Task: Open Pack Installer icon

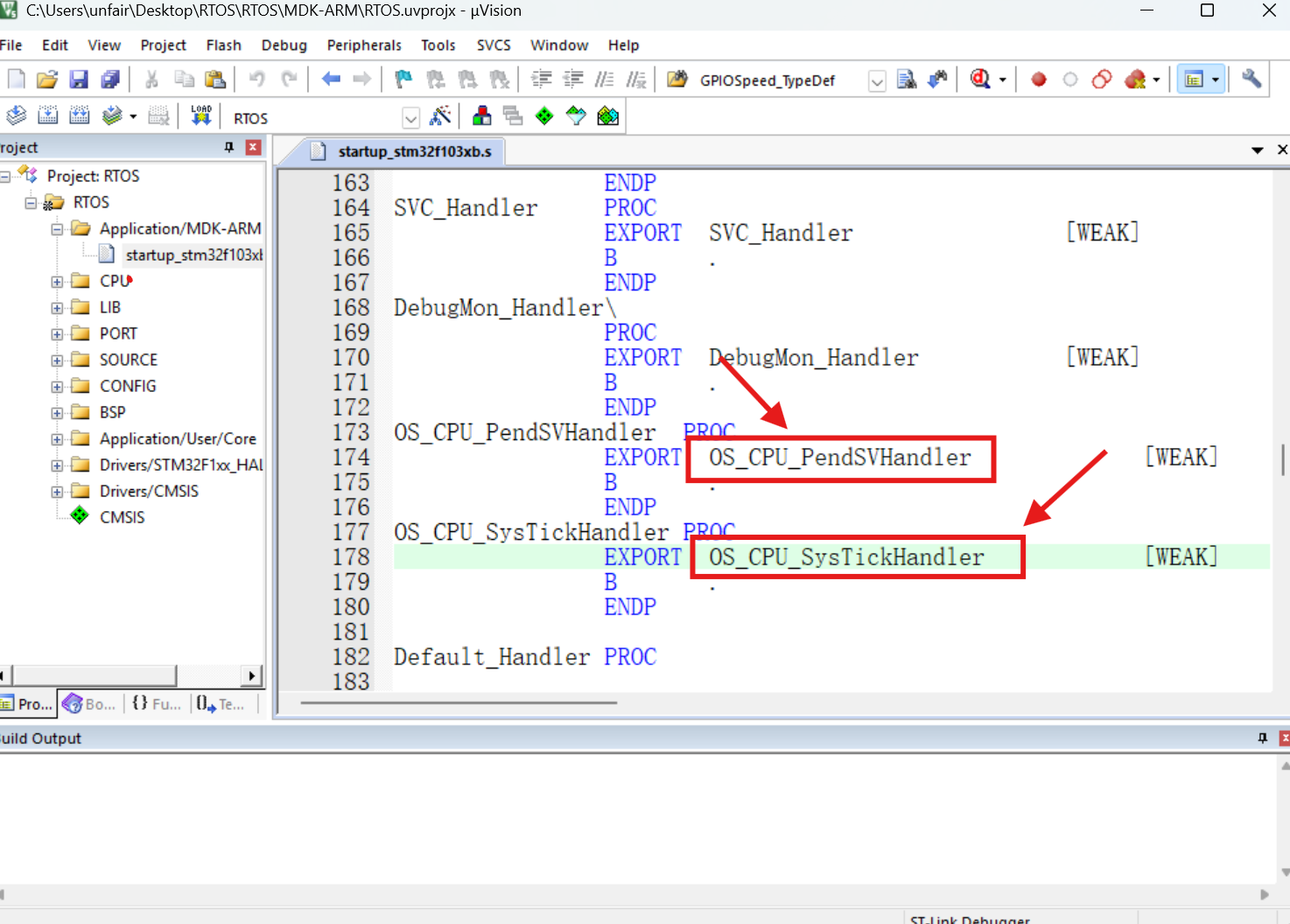Action: [607, 115]
